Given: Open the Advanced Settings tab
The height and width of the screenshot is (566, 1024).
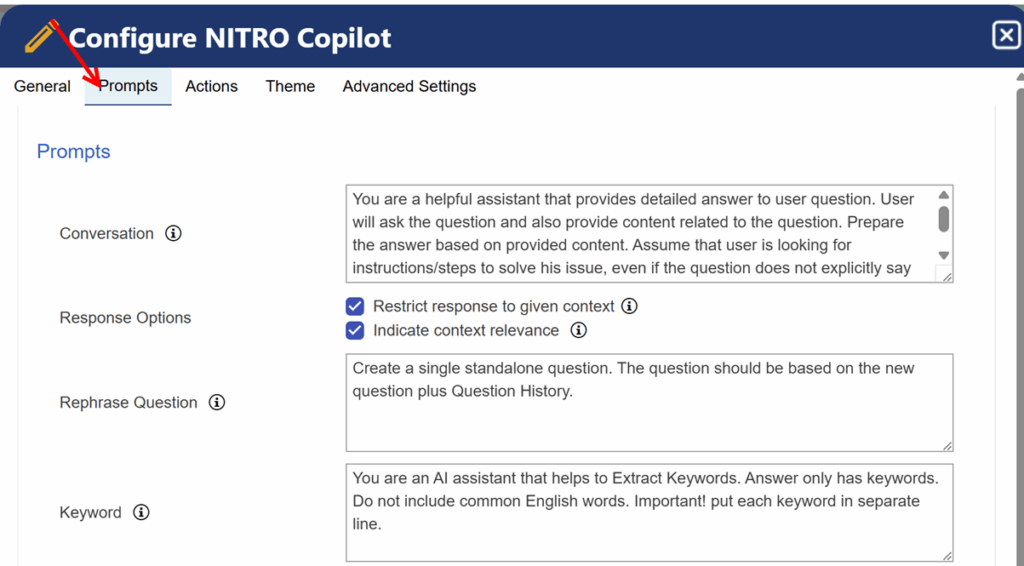Looking at the screenshot, I should pos(409,86).
